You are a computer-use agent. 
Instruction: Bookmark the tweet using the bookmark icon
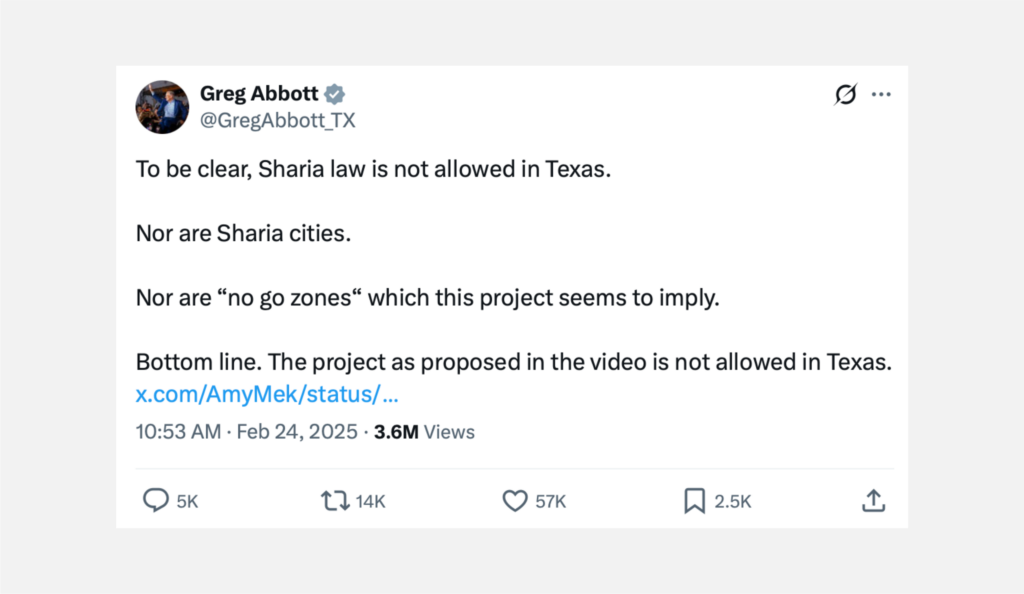click(694, 500)
